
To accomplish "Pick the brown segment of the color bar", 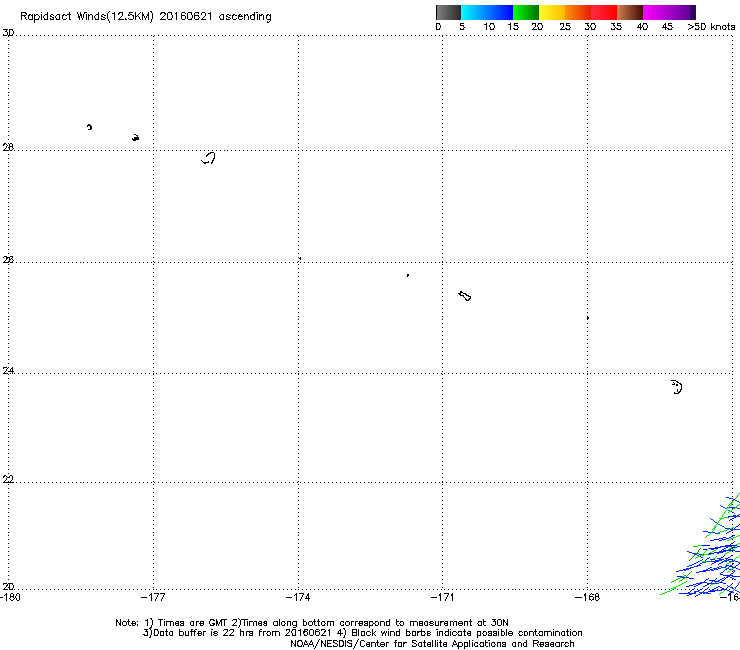I will point(630,12).
